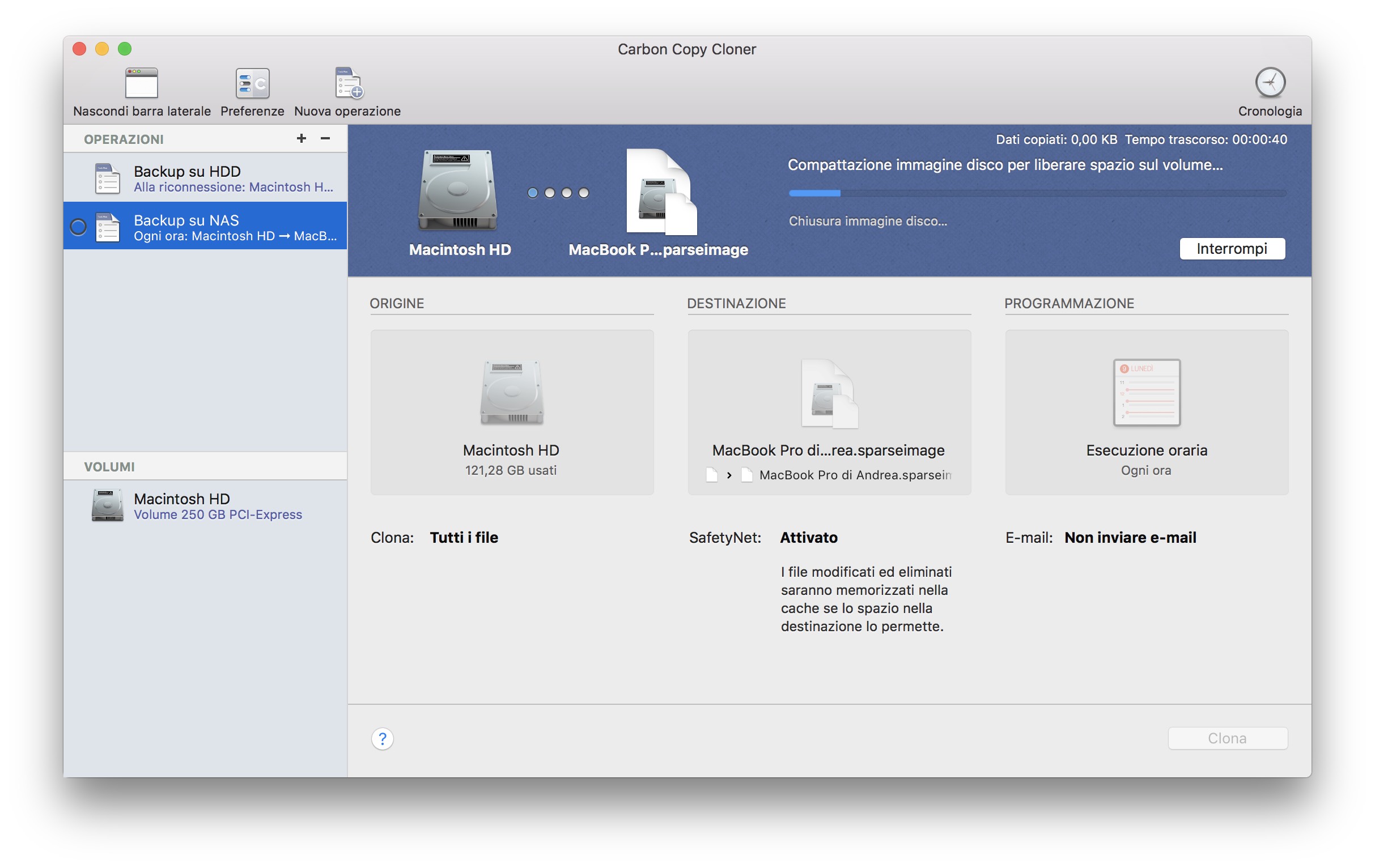Open the Programmazione schedule selector box
The image size is (1375, 868).
coord(1147,412)
